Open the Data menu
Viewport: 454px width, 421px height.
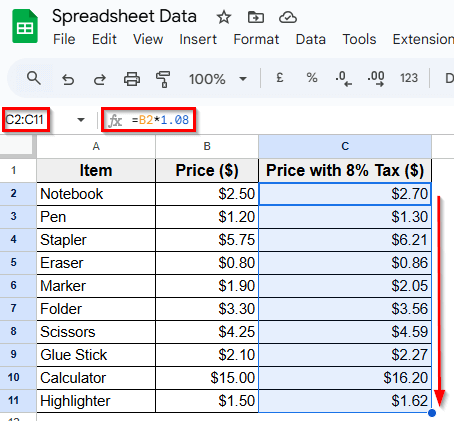click(311, 39)
